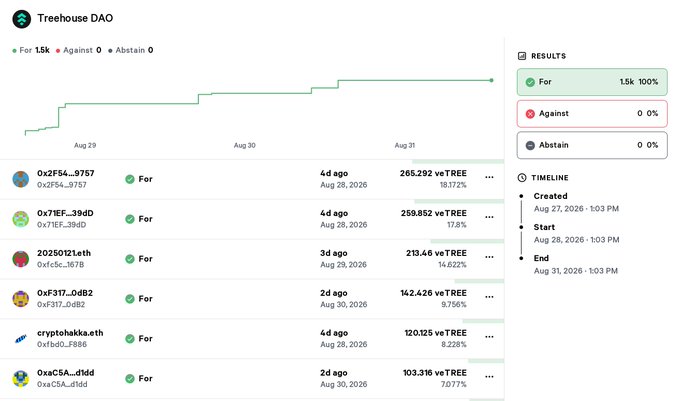Click the grey minus in Abstain result
The height and width of the screenshot is (401, 680).
tap(530, 145)
